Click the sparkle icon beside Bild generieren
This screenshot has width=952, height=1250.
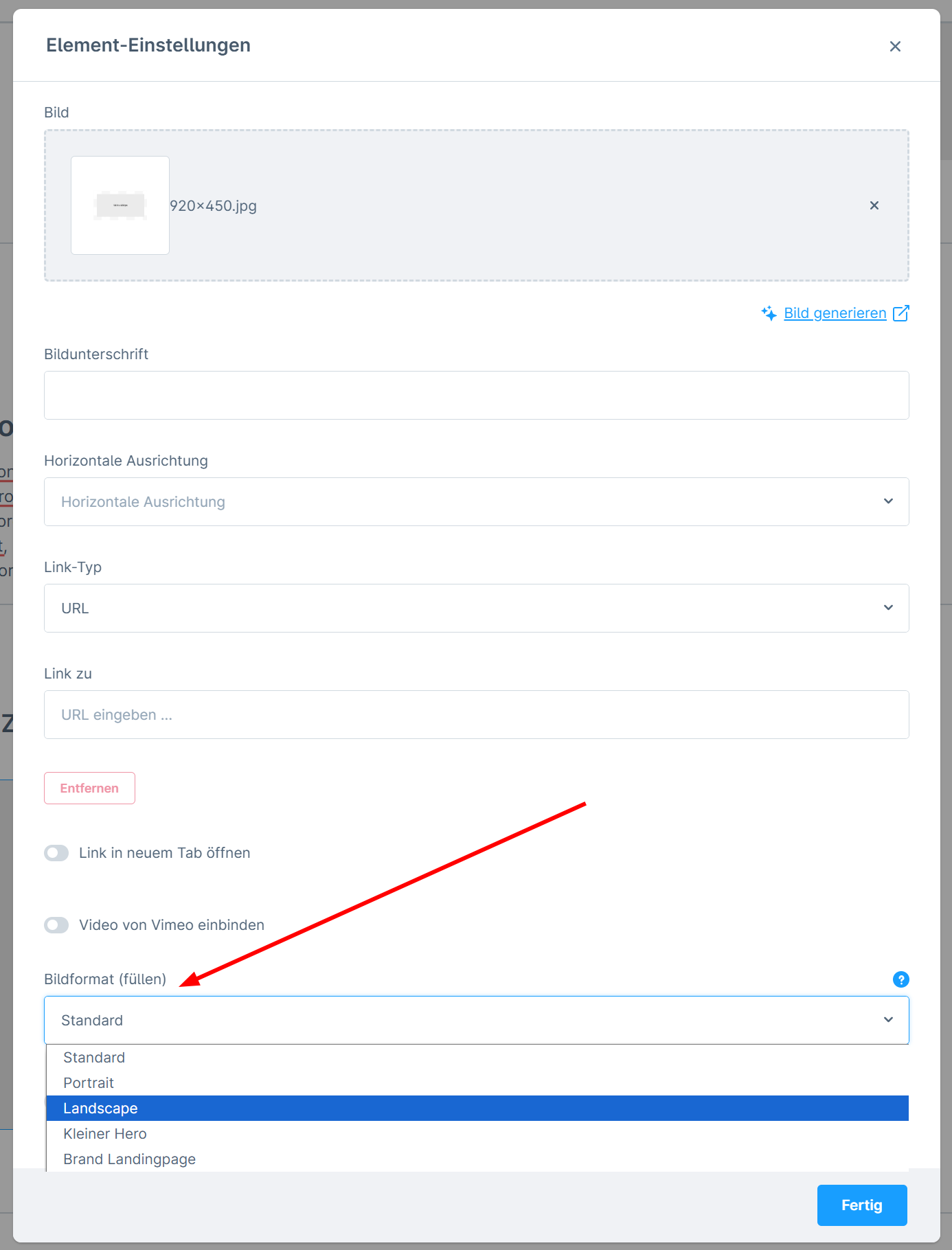769,313
